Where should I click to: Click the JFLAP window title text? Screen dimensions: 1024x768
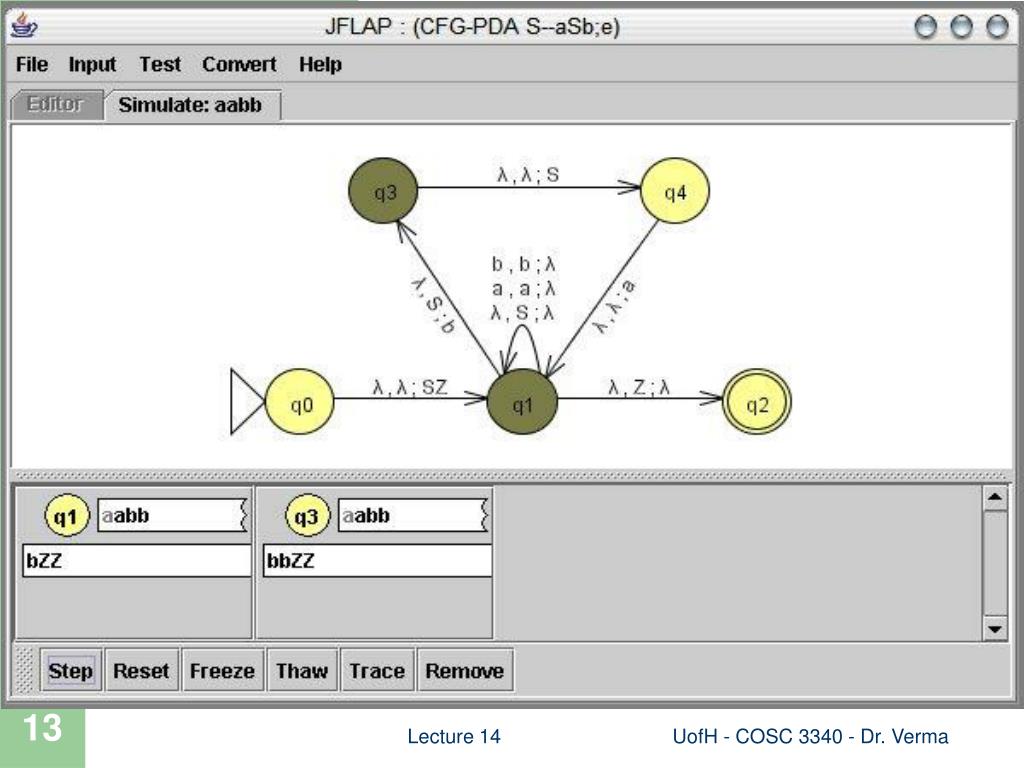[x=472, y=27]
